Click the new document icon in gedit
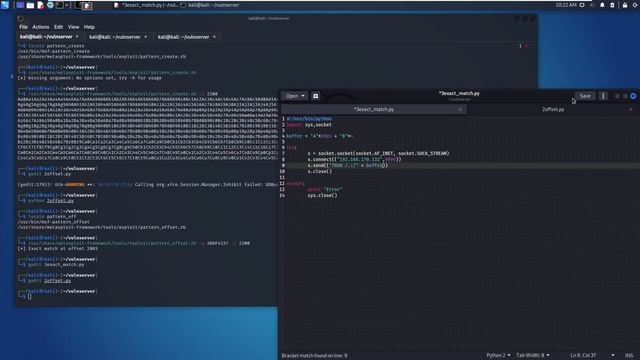The width and height of the screenshot is (640, 360). (x=316, y=96)
